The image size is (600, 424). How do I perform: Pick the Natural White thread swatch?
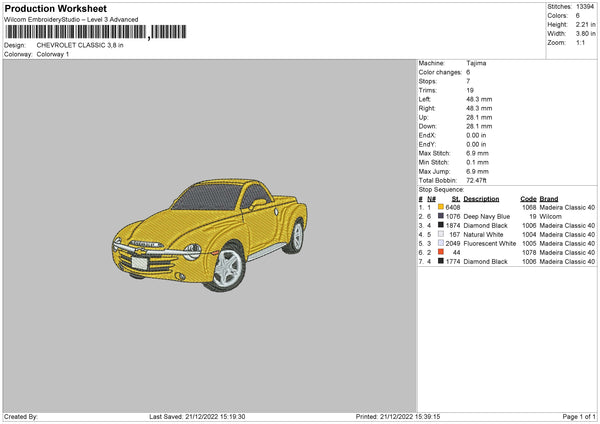[x=440, y=235]
